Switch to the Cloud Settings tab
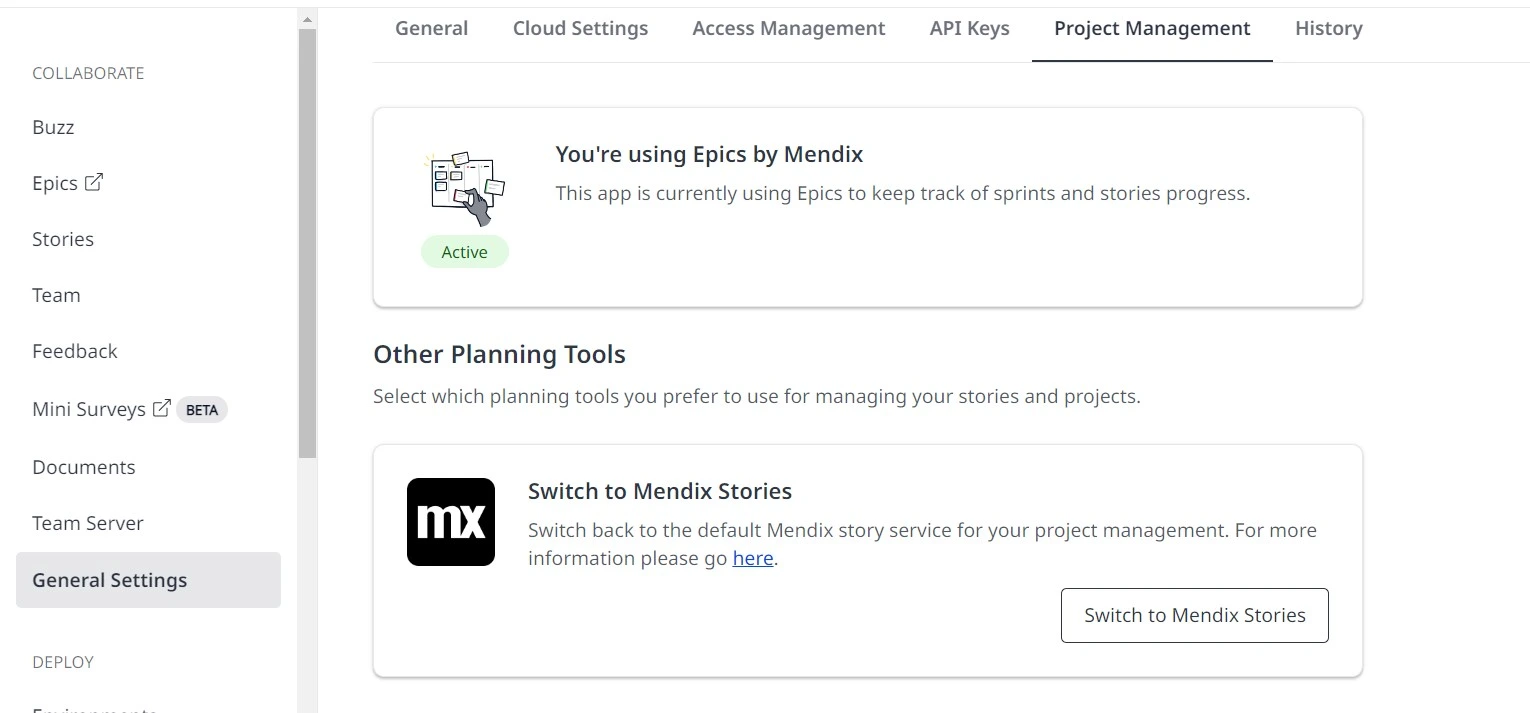 tap(580, 29)
